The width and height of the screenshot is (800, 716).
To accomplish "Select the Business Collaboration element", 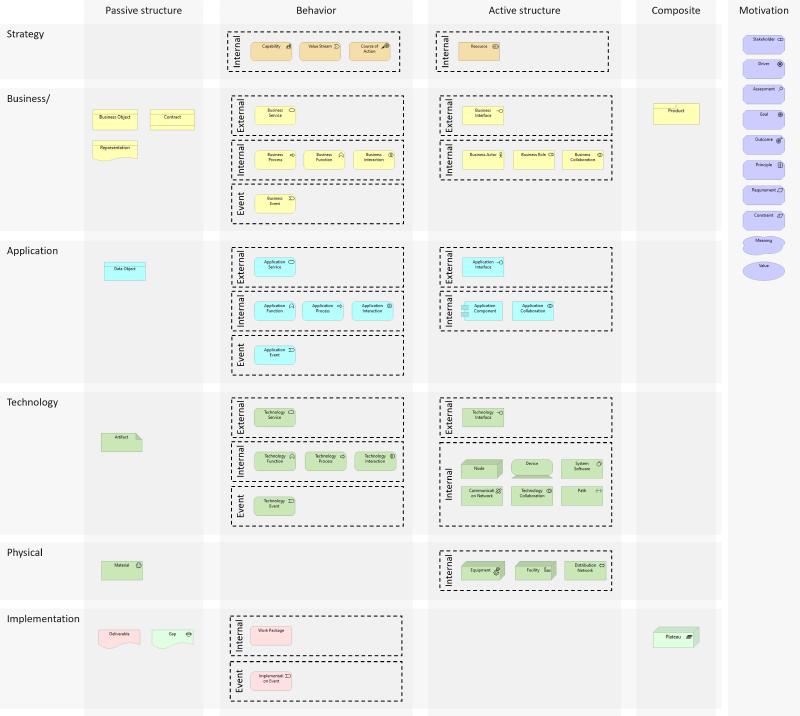I will click(583, 160).
